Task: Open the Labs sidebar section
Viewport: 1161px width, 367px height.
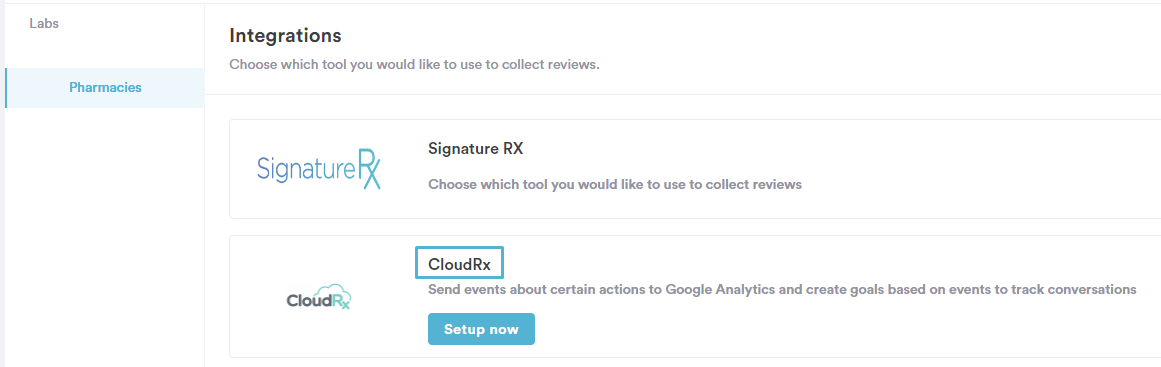Action: pyautogui.click(x=44, y=23)
